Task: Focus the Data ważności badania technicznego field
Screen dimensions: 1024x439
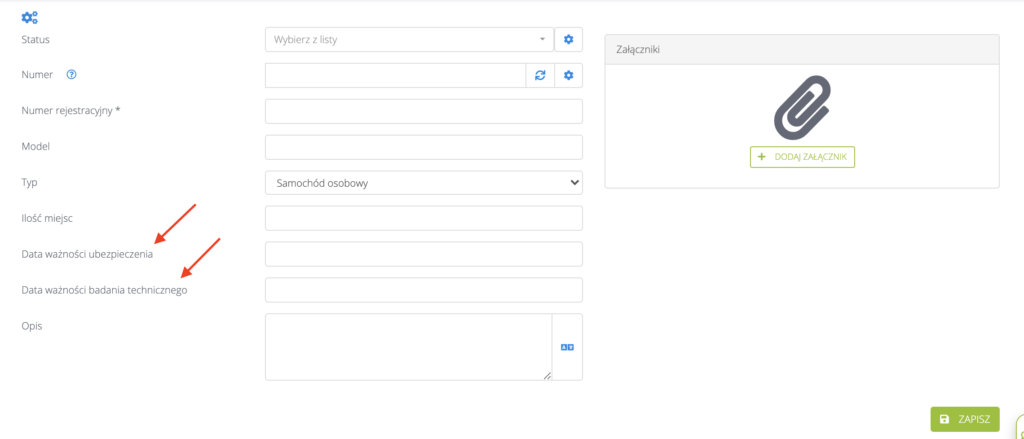Action: pyautogui.click(x=423, y=290)
